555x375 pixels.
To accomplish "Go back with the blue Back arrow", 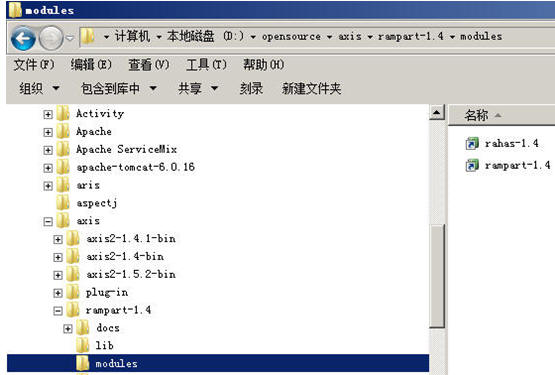I will [23, 38].
